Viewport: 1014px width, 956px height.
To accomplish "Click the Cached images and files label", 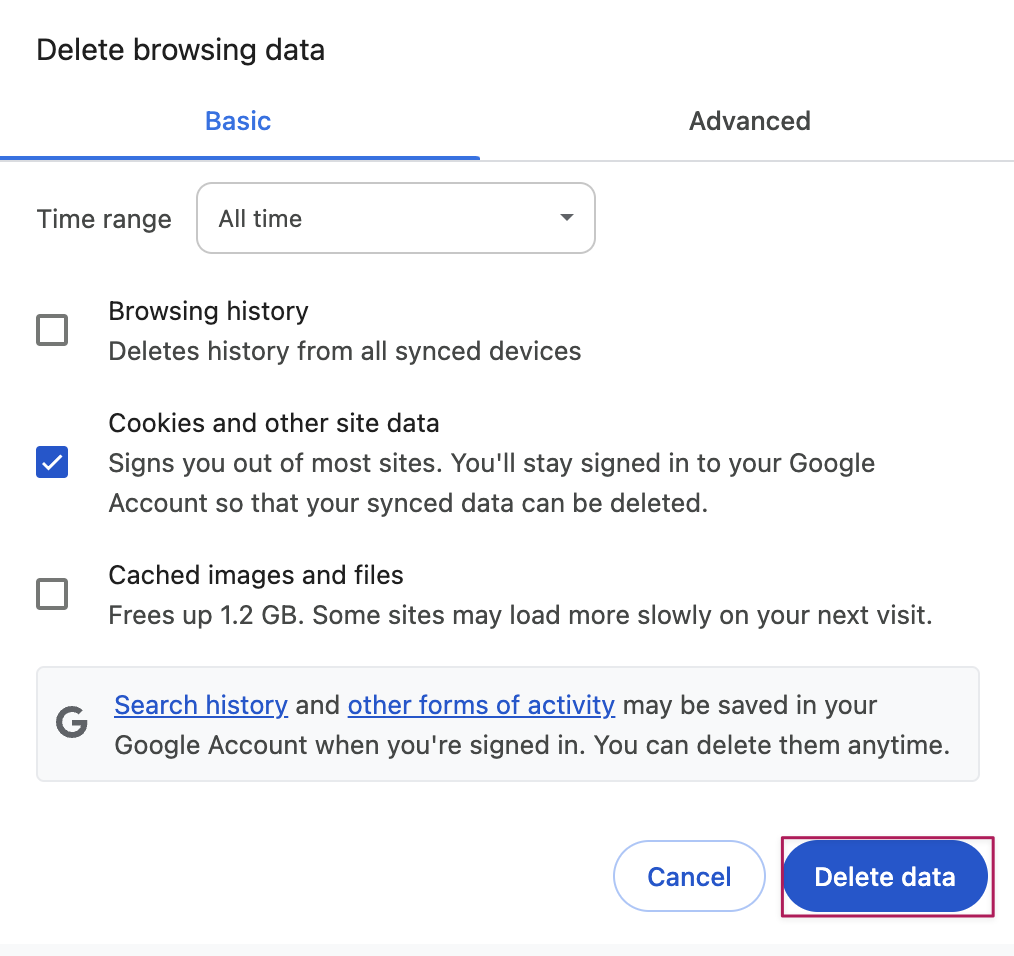I will point(256,575).
